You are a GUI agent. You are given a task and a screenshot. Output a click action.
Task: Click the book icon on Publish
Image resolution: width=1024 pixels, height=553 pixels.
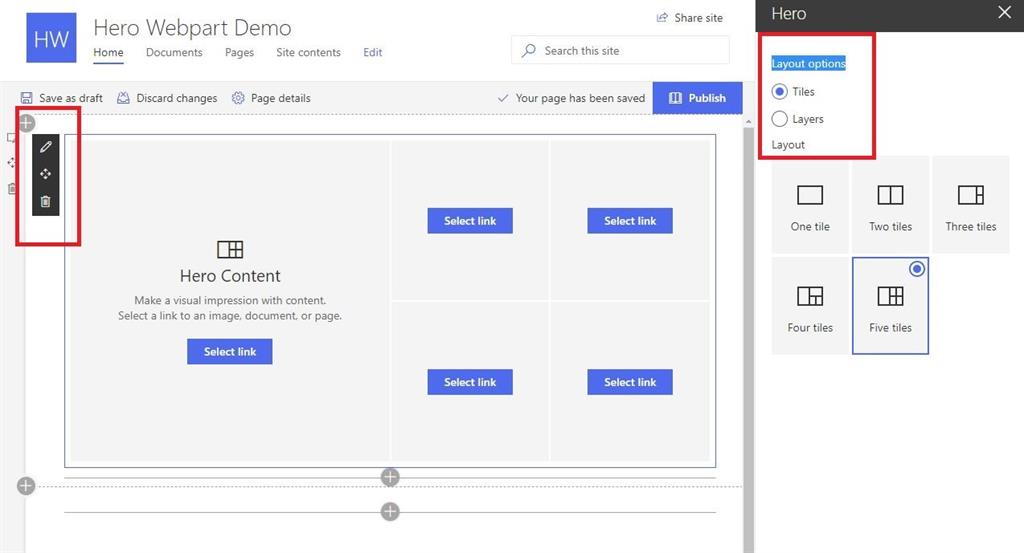675,98
